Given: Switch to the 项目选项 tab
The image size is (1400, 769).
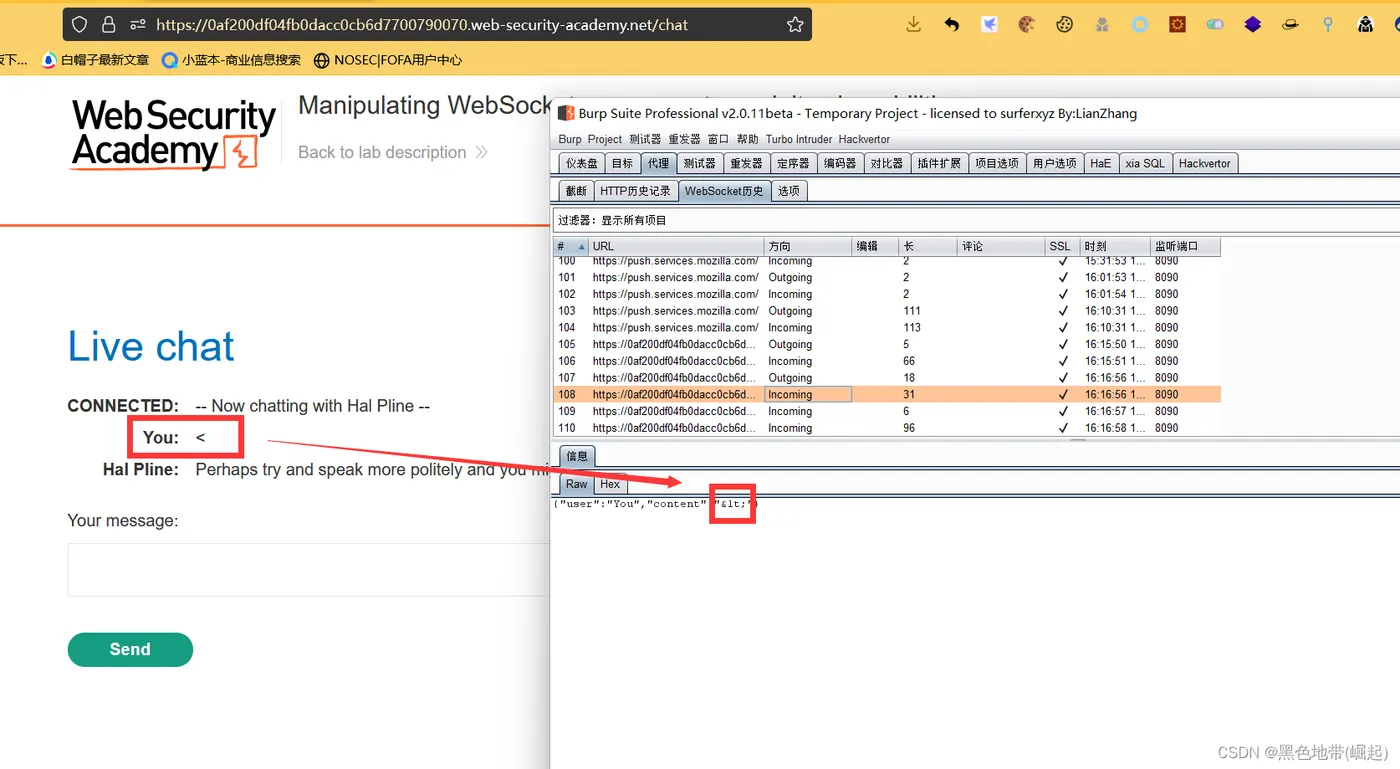Looking at the screenshot, I should click(997, 163).
